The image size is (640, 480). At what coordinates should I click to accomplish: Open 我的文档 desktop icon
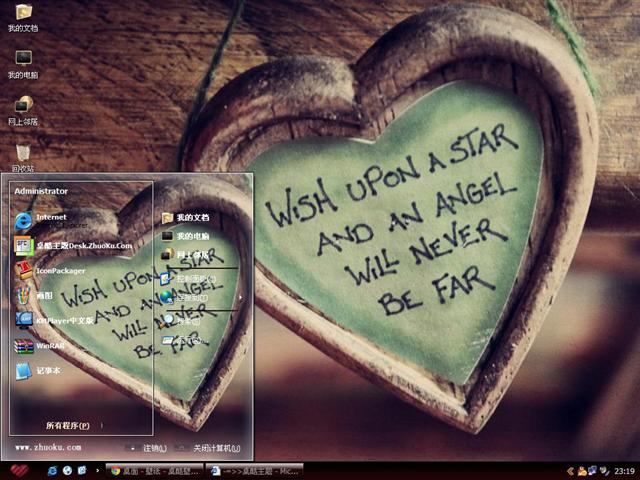click(23, 18)
